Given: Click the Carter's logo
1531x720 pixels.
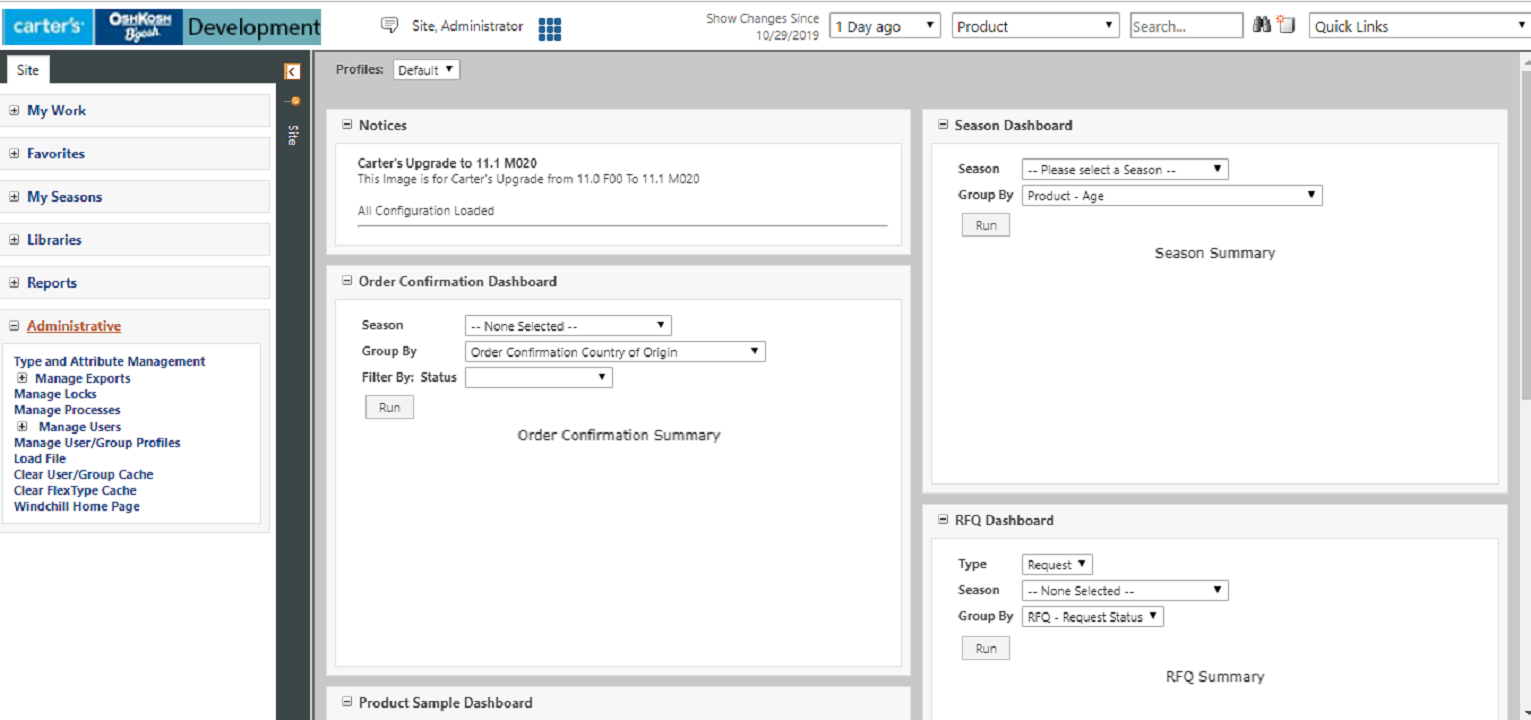Looking at the screenshot, I should (48, 27).
